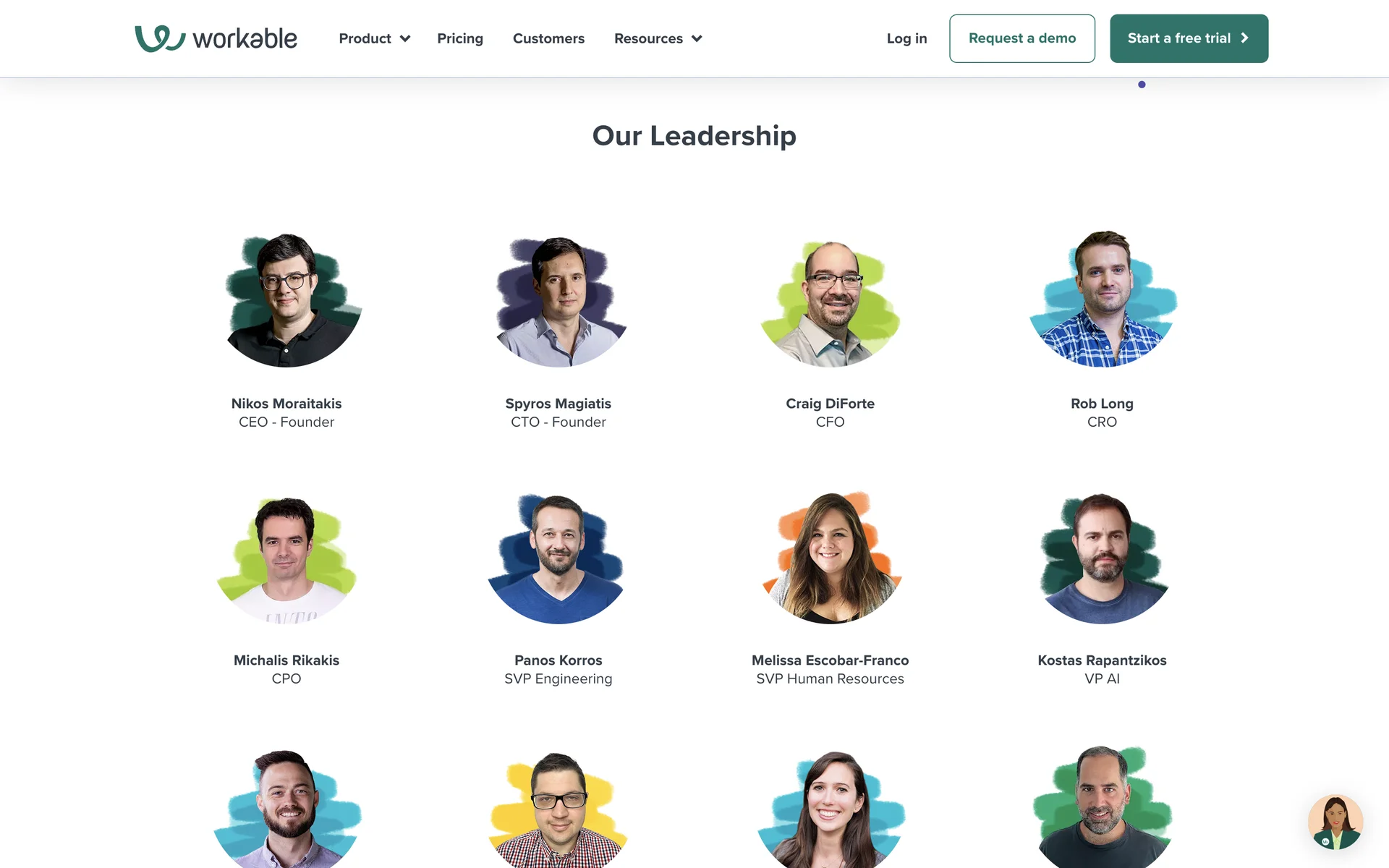Expand the Product dropdown chevron

tap(405, 39)
